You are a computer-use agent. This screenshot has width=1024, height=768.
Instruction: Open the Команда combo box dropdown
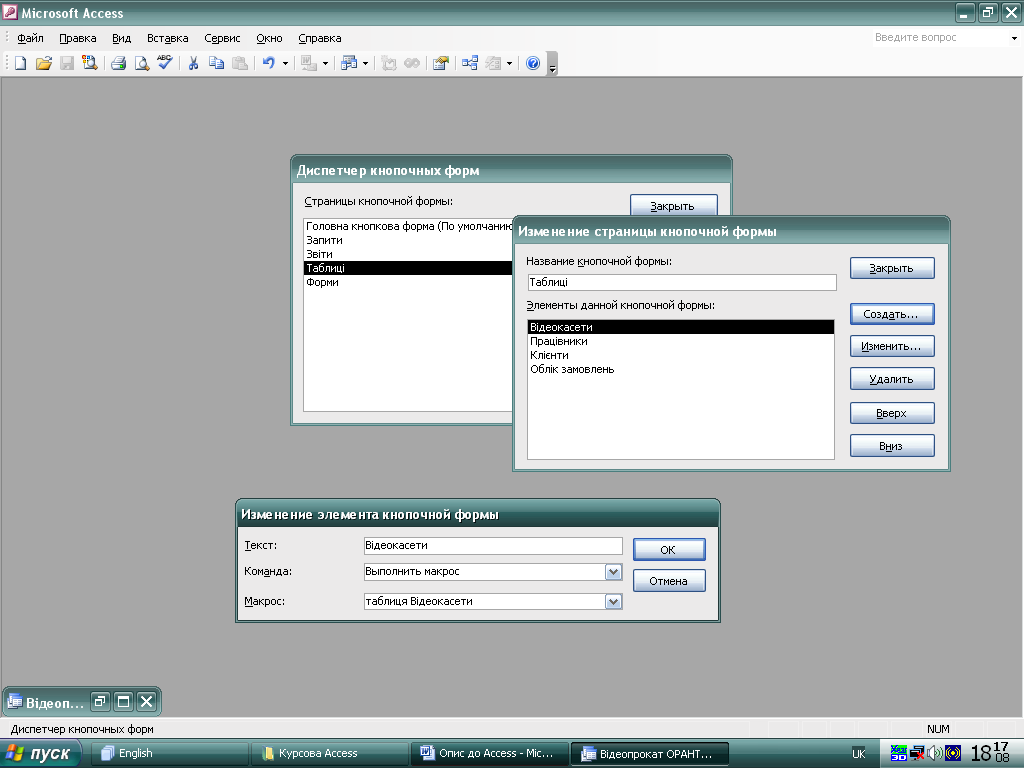click(613, 572)
